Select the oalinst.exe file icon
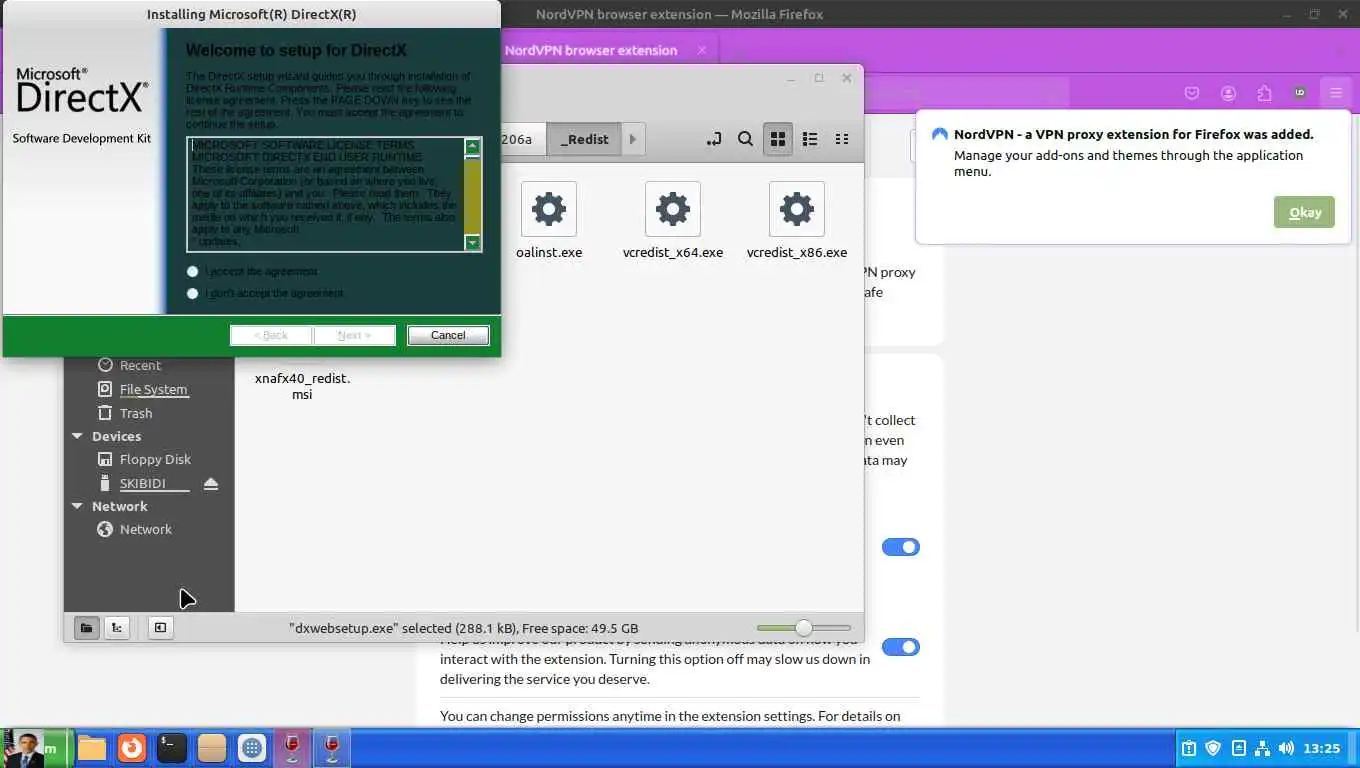1360x768 pixels. pyautogui.click(x=549, y=209)
